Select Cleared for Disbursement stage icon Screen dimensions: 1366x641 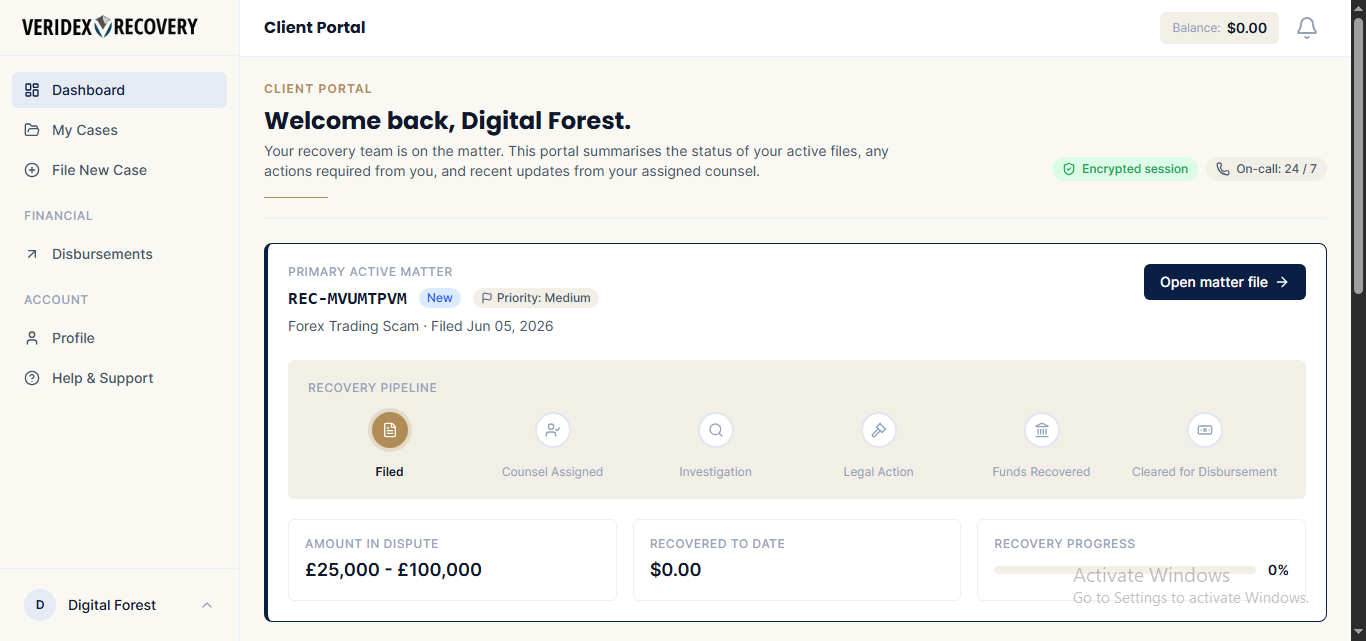point(1205,430)
